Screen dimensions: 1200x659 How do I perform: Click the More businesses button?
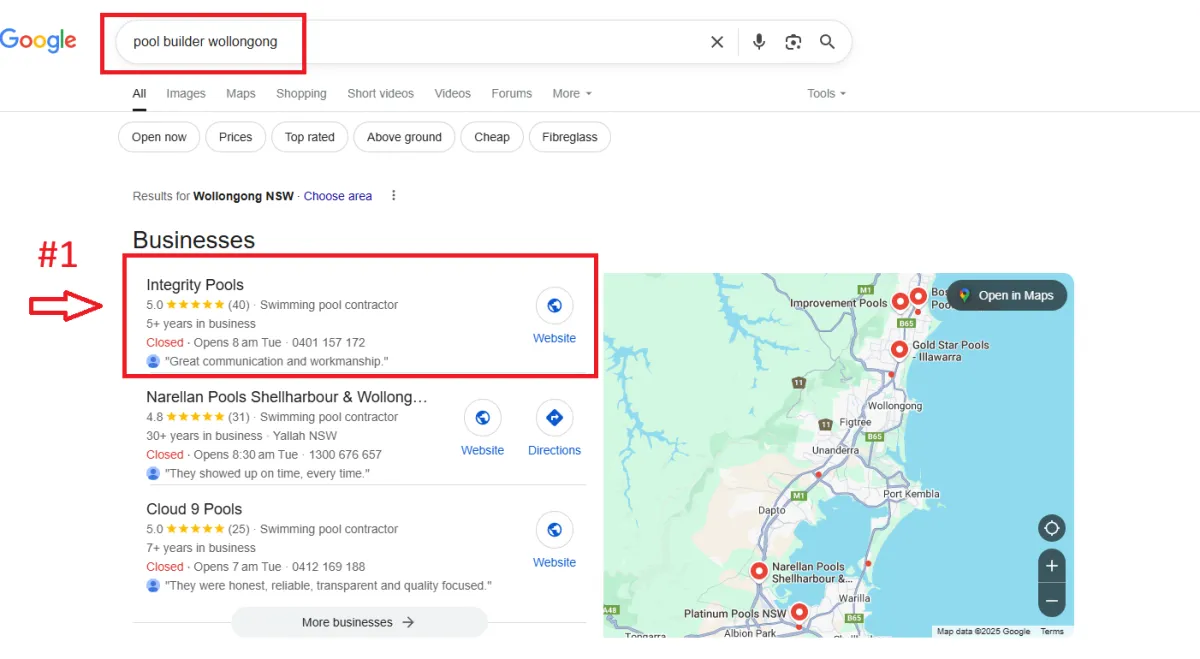coord(359,622)
